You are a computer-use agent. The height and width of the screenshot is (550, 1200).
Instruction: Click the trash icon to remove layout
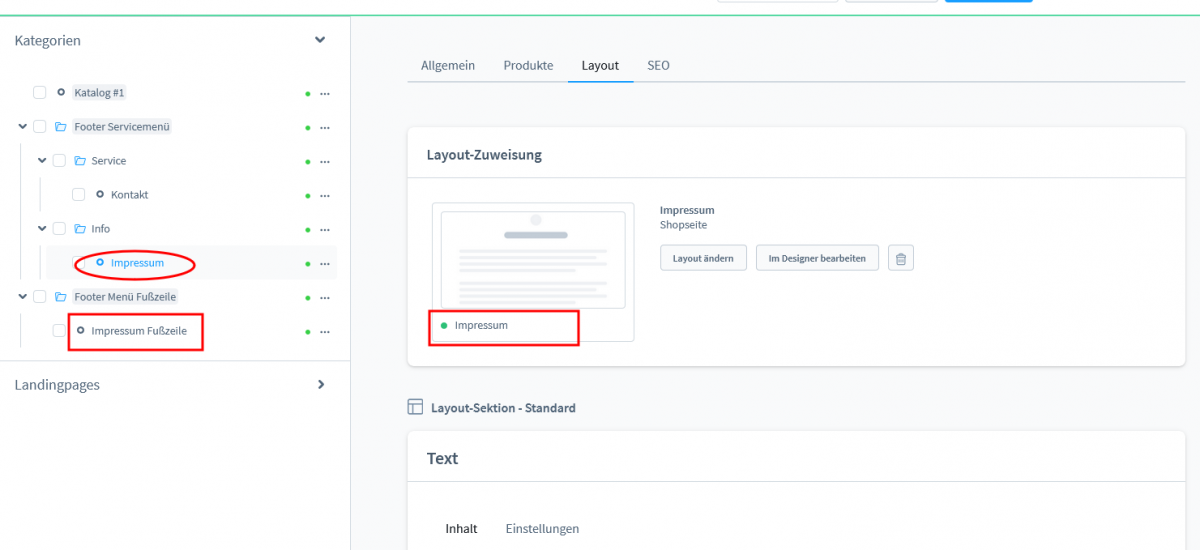pyautogui.click(x=900, y=259)
